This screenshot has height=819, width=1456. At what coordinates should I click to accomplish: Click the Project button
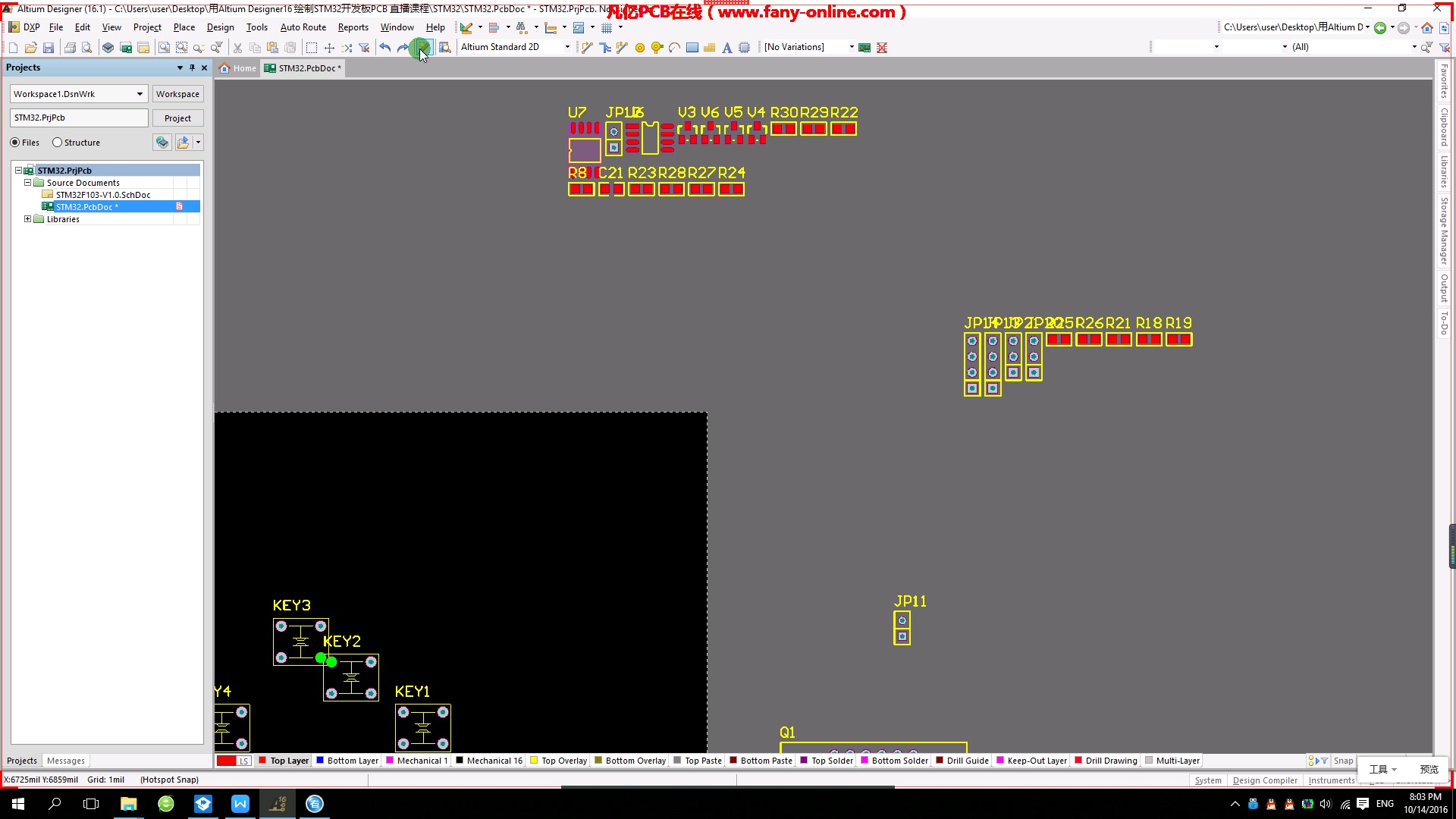(x=177, y=118)
